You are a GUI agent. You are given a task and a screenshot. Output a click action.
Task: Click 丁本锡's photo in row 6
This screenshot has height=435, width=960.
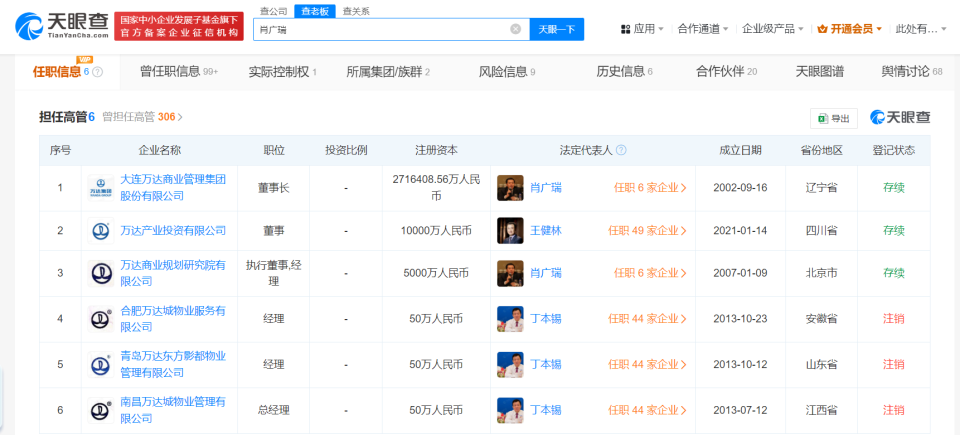click(x=510, y=410)
